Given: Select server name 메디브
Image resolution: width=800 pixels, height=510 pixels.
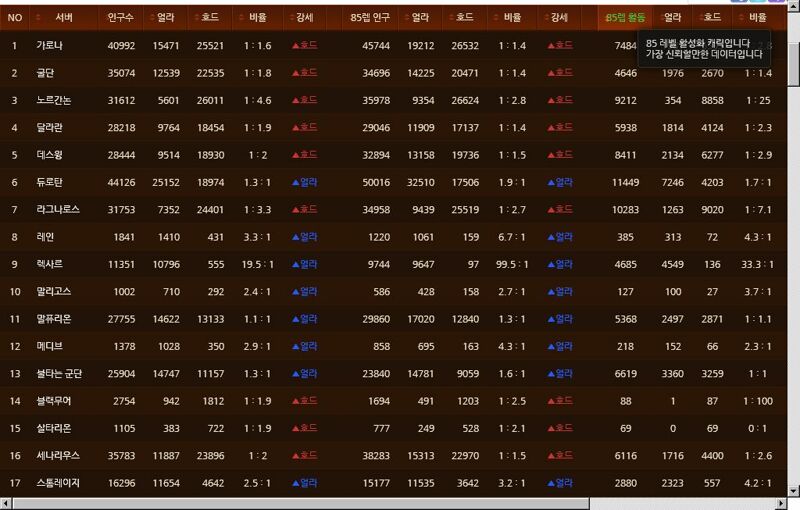Looking at the screenshot, I should (x=49, y=346).
